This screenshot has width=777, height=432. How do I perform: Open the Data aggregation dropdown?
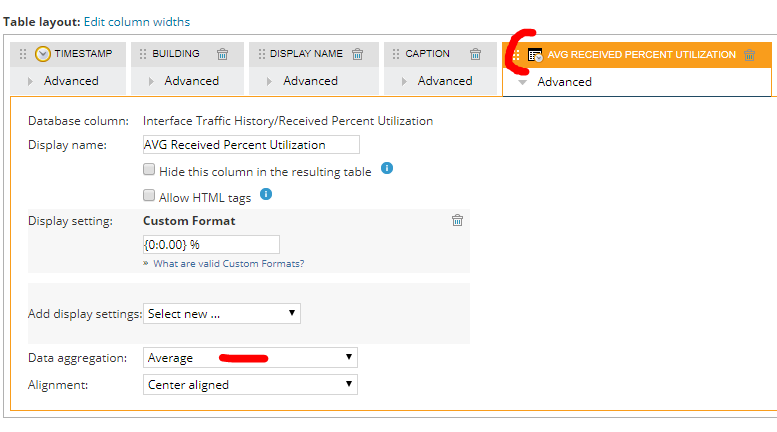250,357
